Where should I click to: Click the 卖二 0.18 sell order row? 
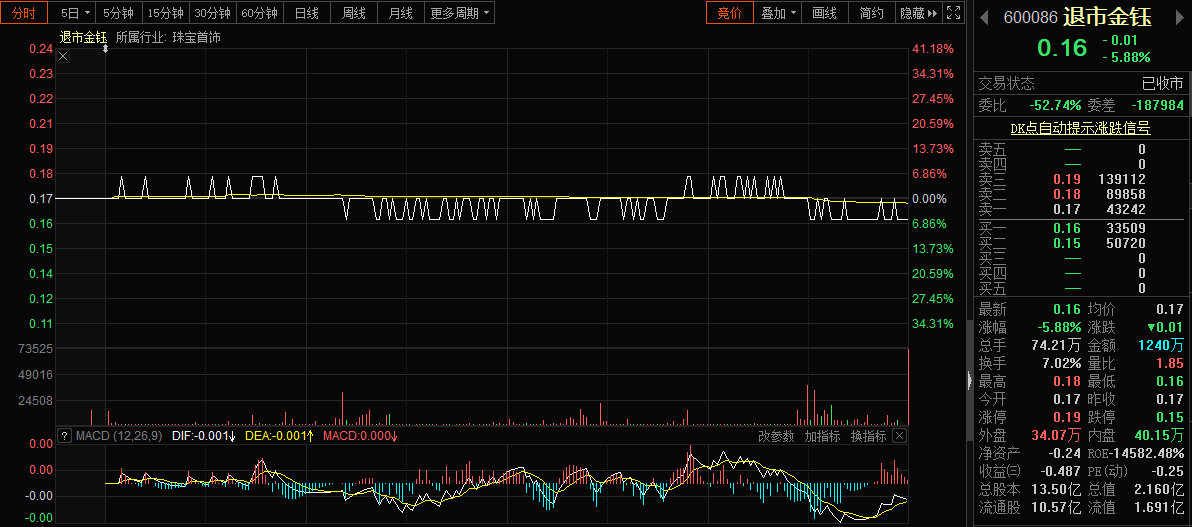[1080, 193]
